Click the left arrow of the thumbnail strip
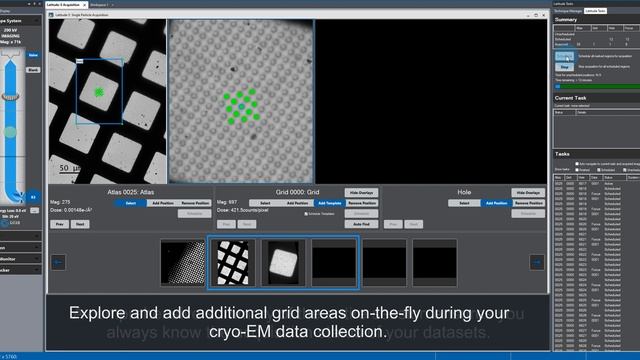Screen dimensions: 640x360 click(58, 262)
